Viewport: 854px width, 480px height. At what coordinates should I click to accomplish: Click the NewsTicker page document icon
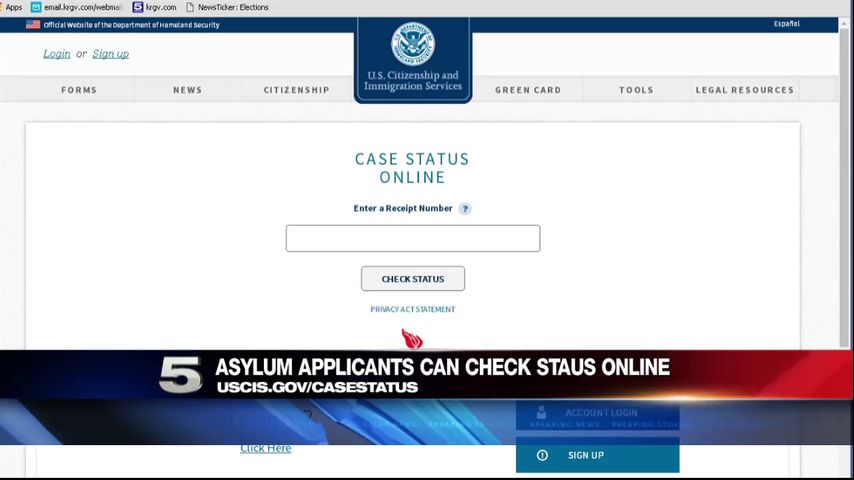point(190,8)
